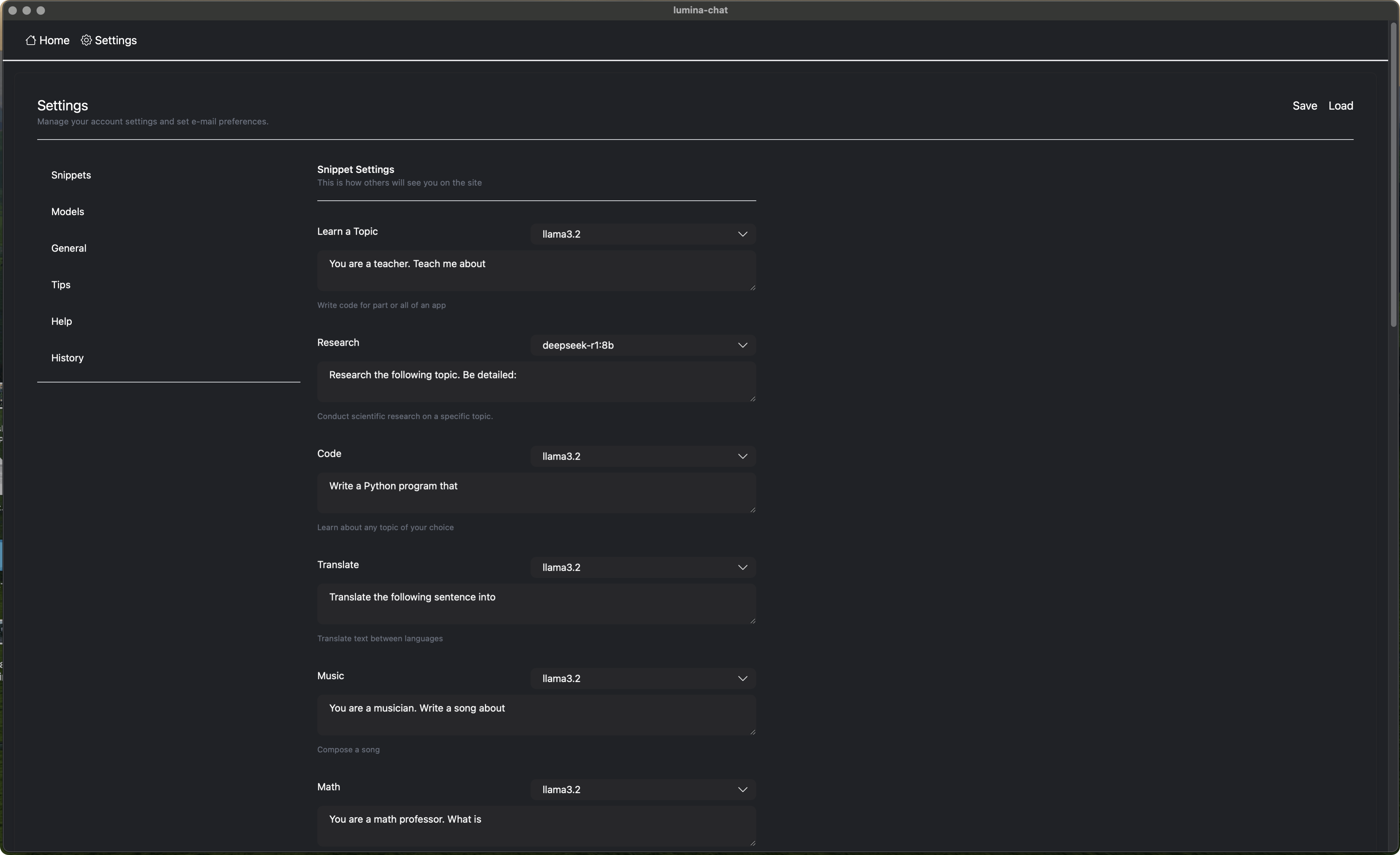1400x855 pixels.
Task: Click the Save button
Action: [1304, 106]
